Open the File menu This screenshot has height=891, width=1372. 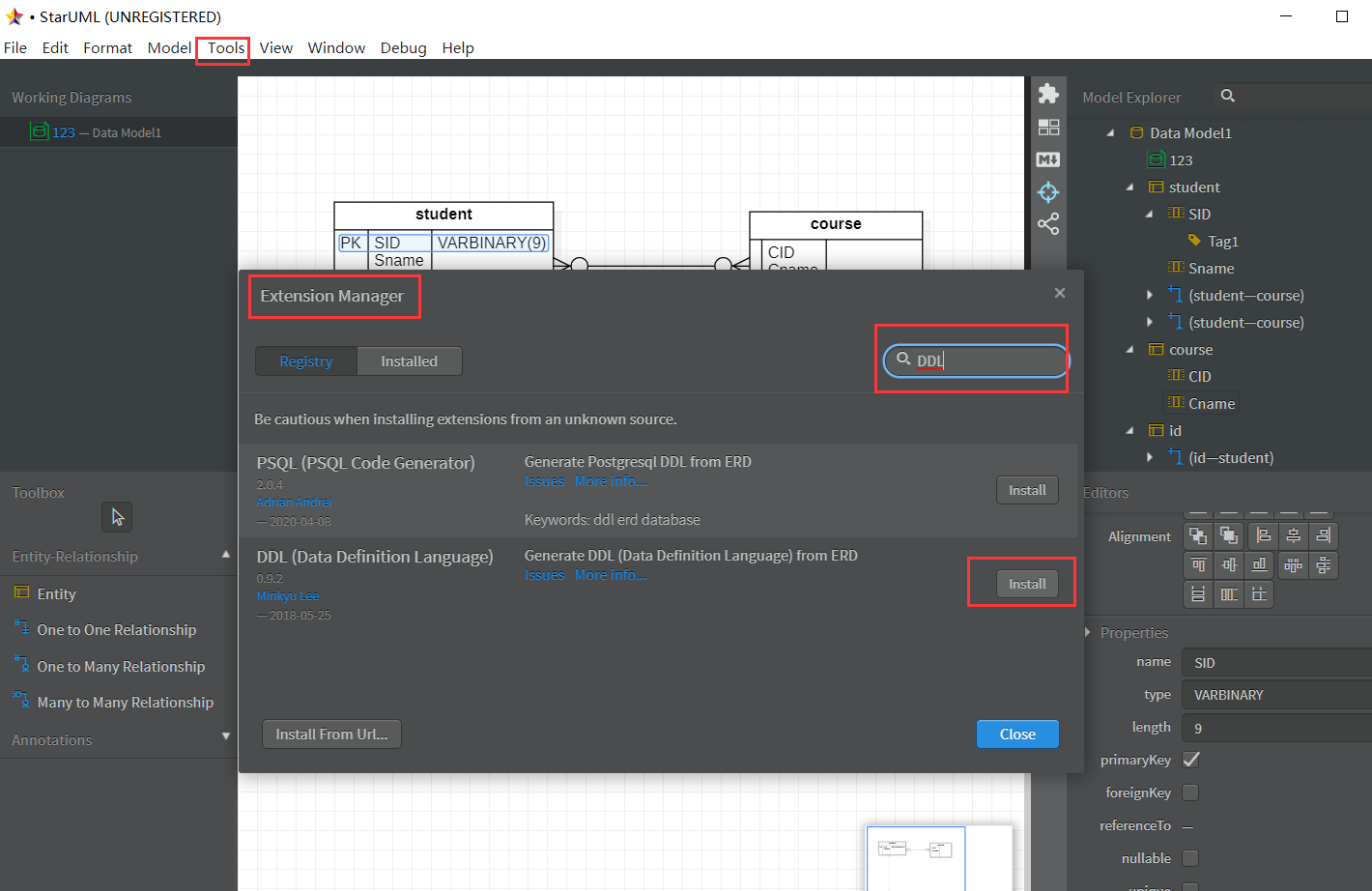pyautogui.click(x=15, y=47)
